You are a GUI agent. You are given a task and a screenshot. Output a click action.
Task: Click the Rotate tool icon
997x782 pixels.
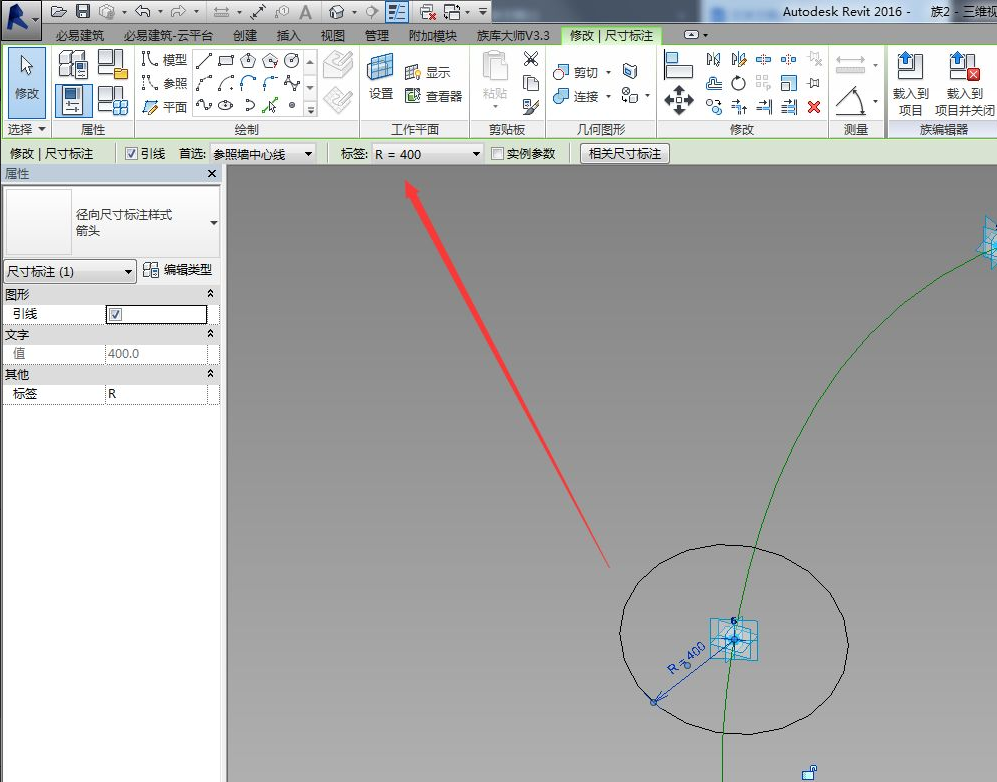738,83
